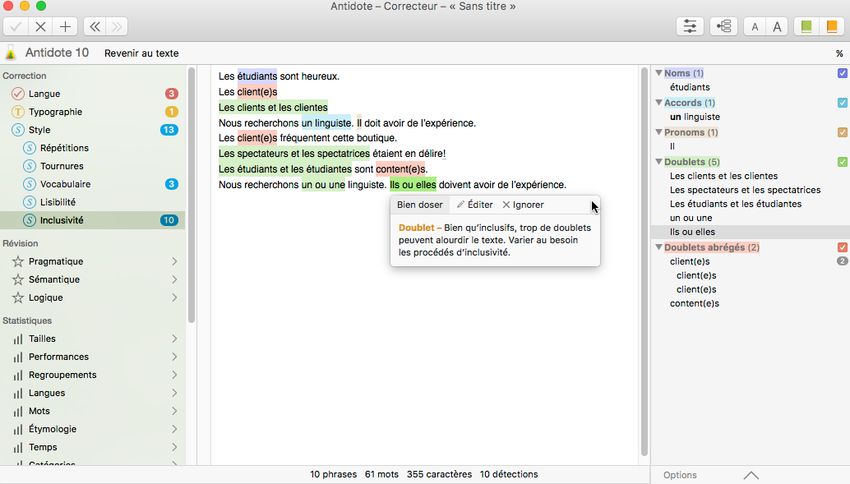Click the ignore X toolbar button
The width and height of the screenshot is (850, 484).
(x=41, y=27)
